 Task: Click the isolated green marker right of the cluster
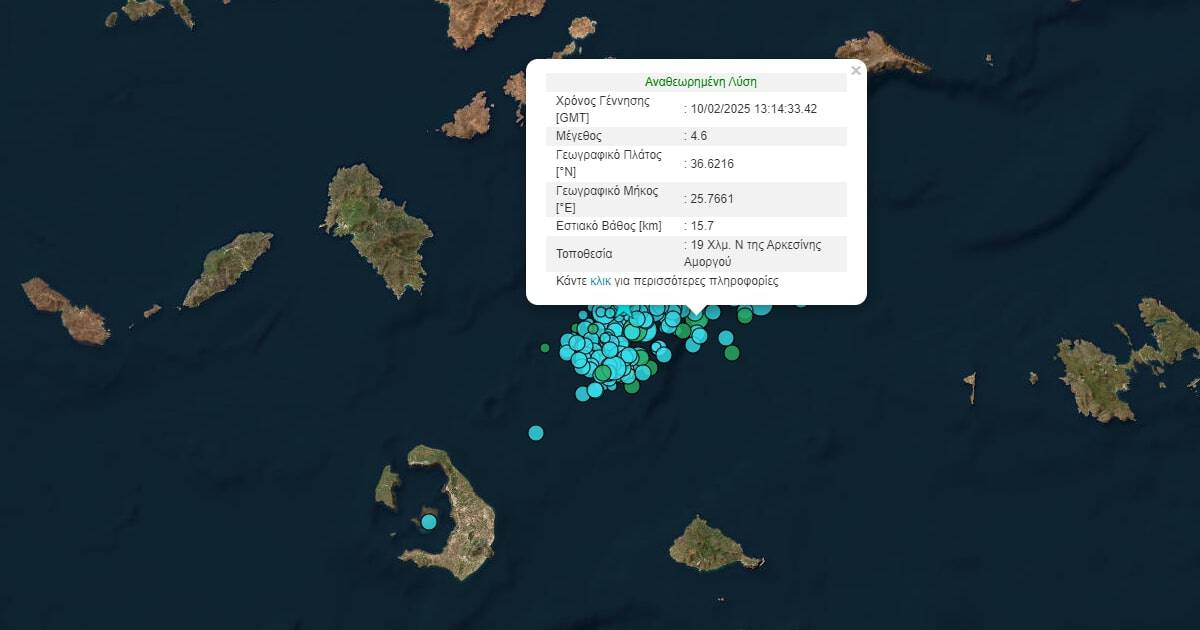732,352
